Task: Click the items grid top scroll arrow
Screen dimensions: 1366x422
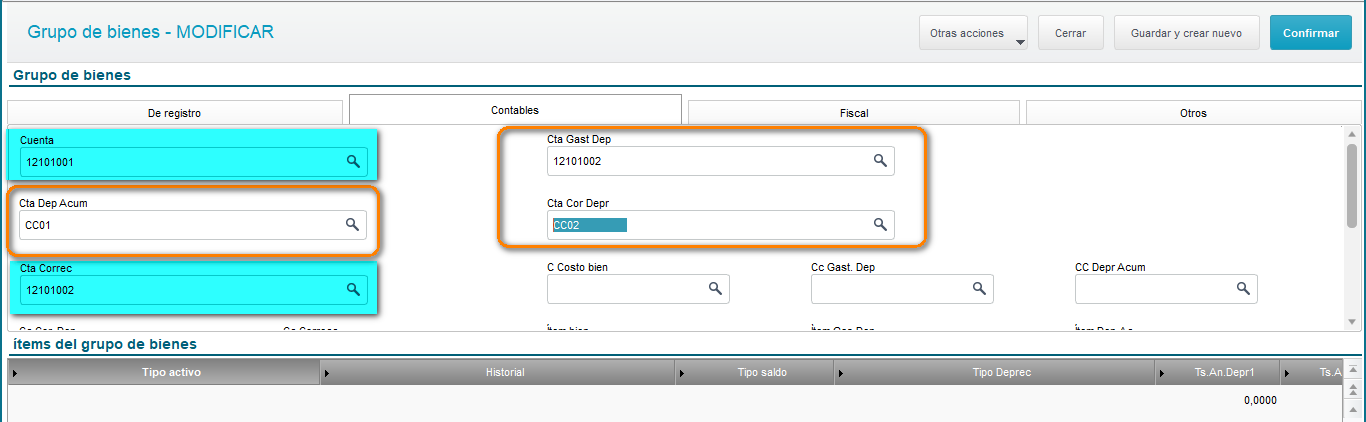Action: [x=1352, y=368]
